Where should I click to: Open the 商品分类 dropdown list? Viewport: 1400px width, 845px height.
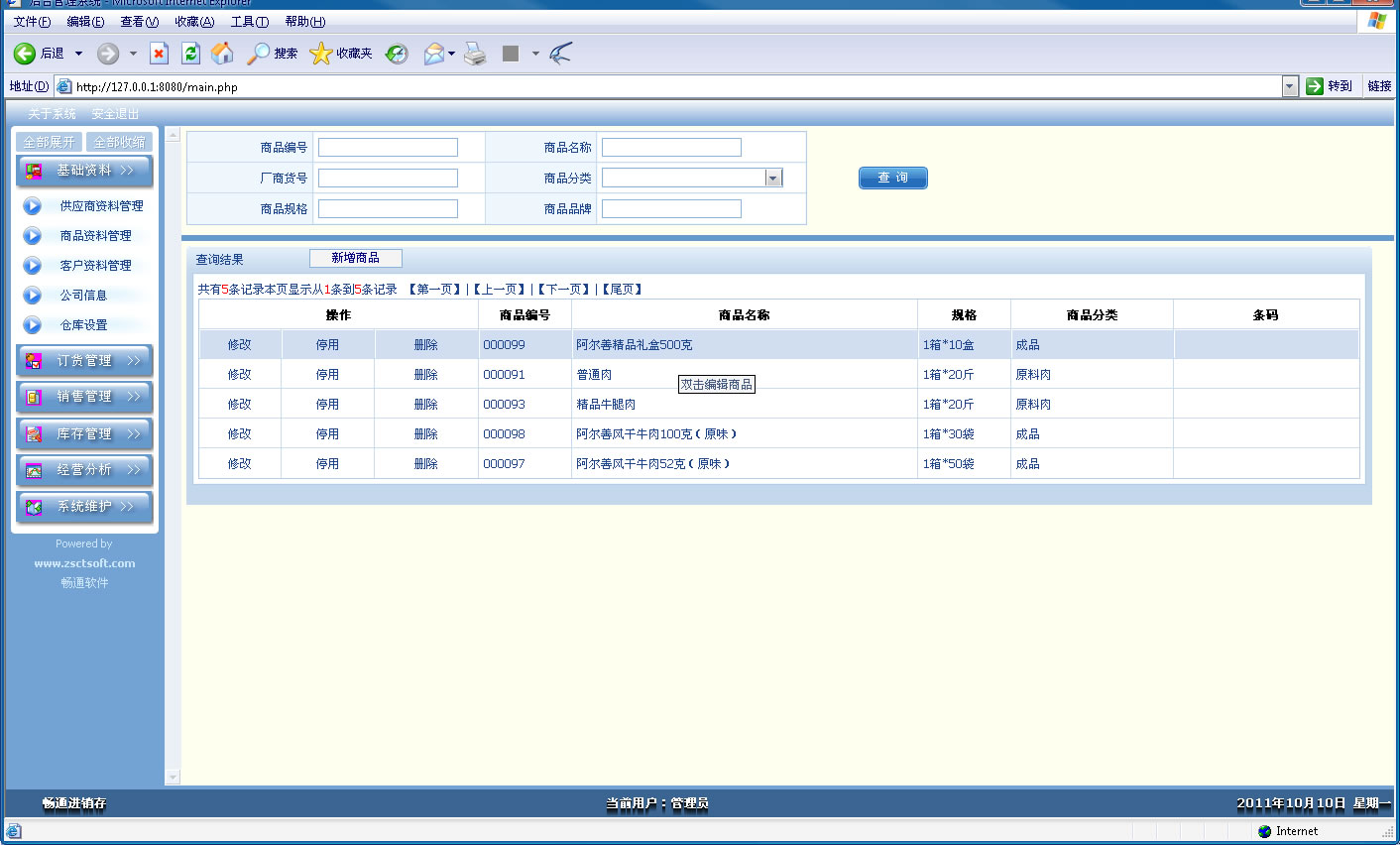773,179
